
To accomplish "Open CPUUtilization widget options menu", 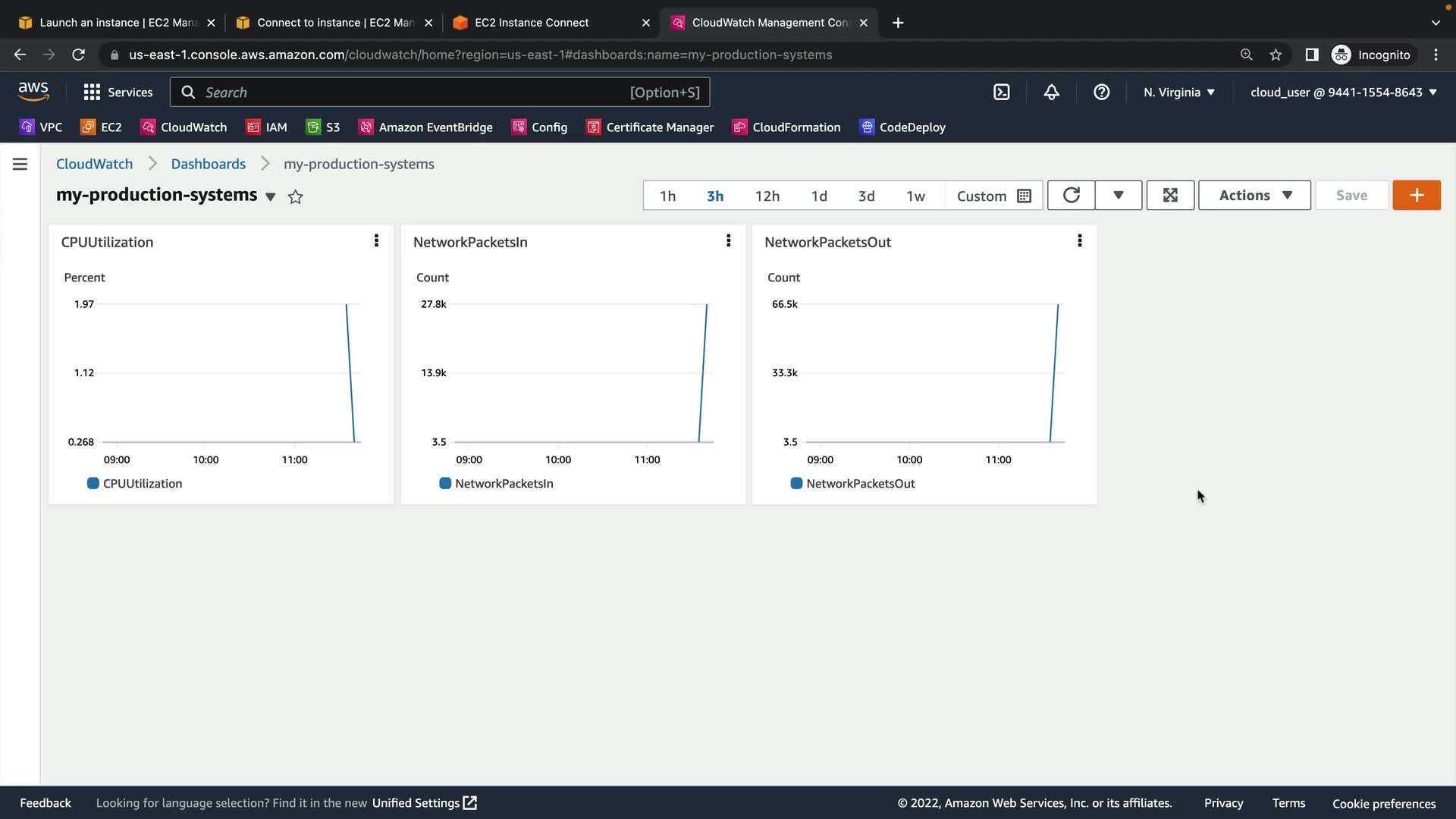I will pos(376,240).
